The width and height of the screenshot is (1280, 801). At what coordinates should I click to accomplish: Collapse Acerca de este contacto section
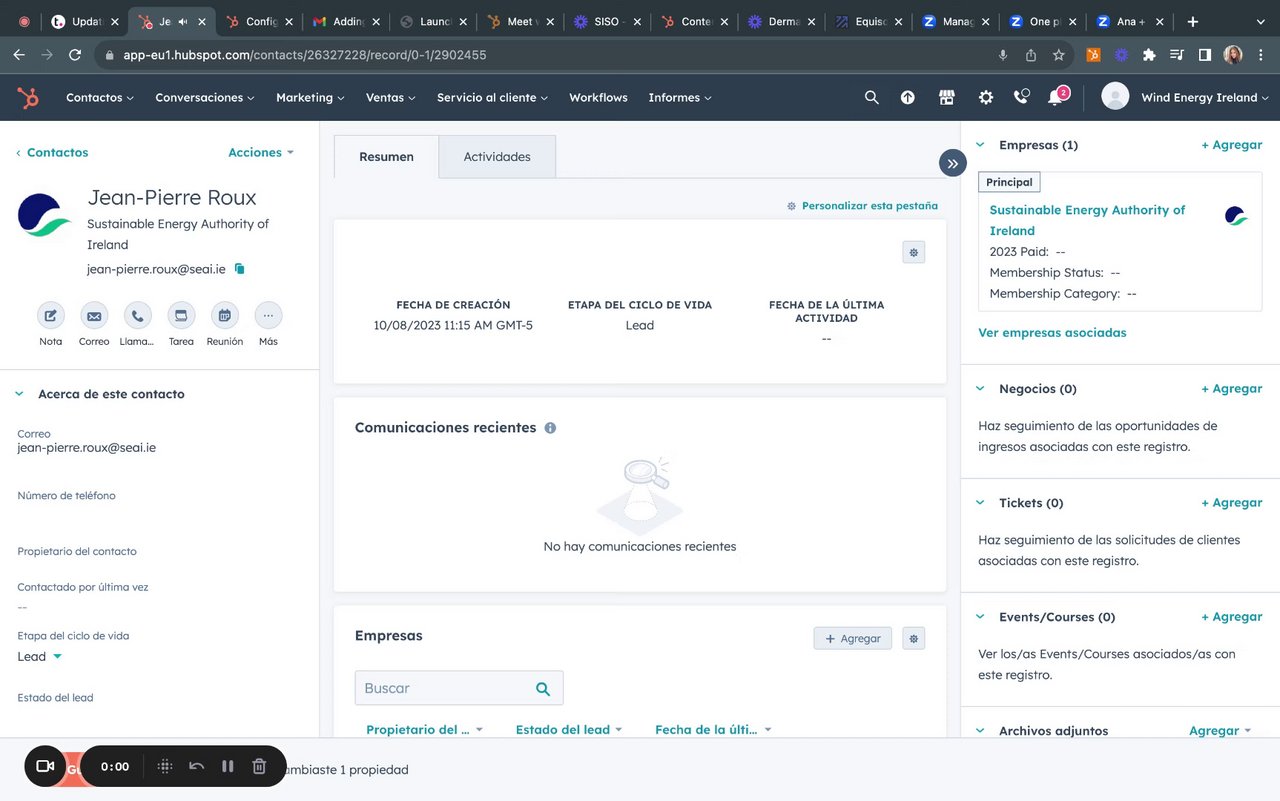pos(19,394)
